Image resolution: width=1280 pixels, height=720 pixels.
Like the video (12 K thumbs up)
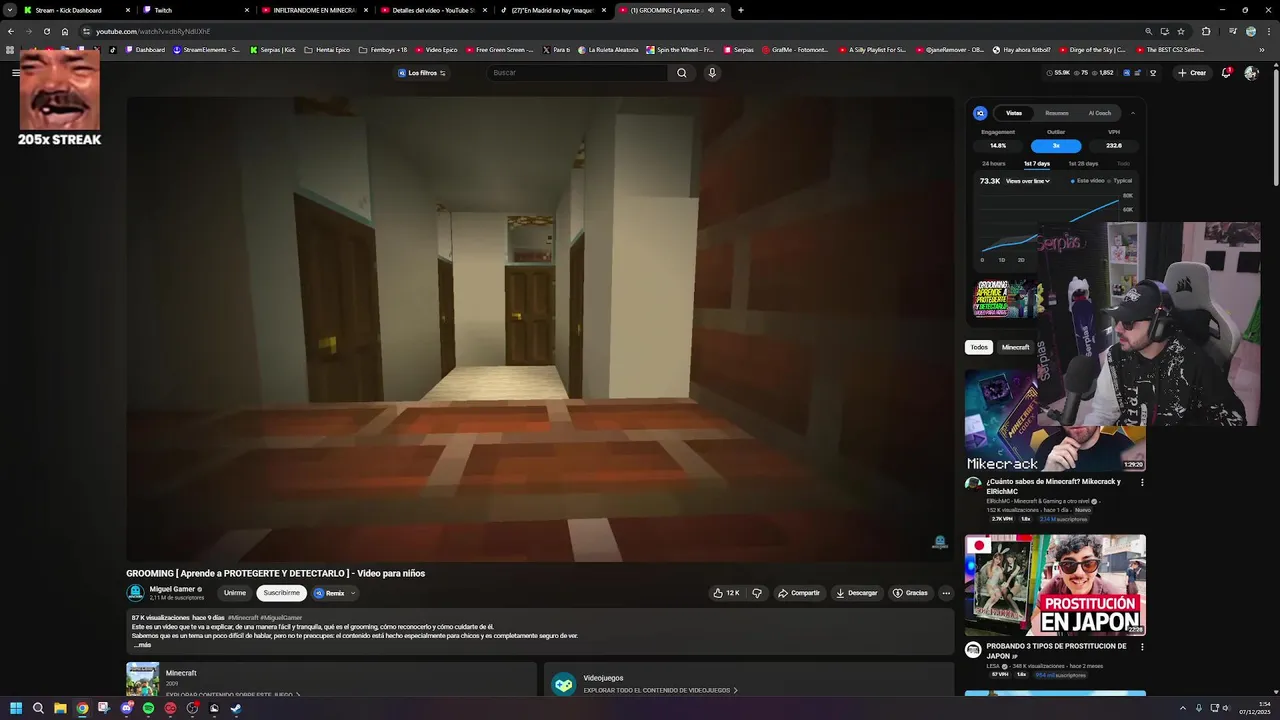[x=727, y=593]
